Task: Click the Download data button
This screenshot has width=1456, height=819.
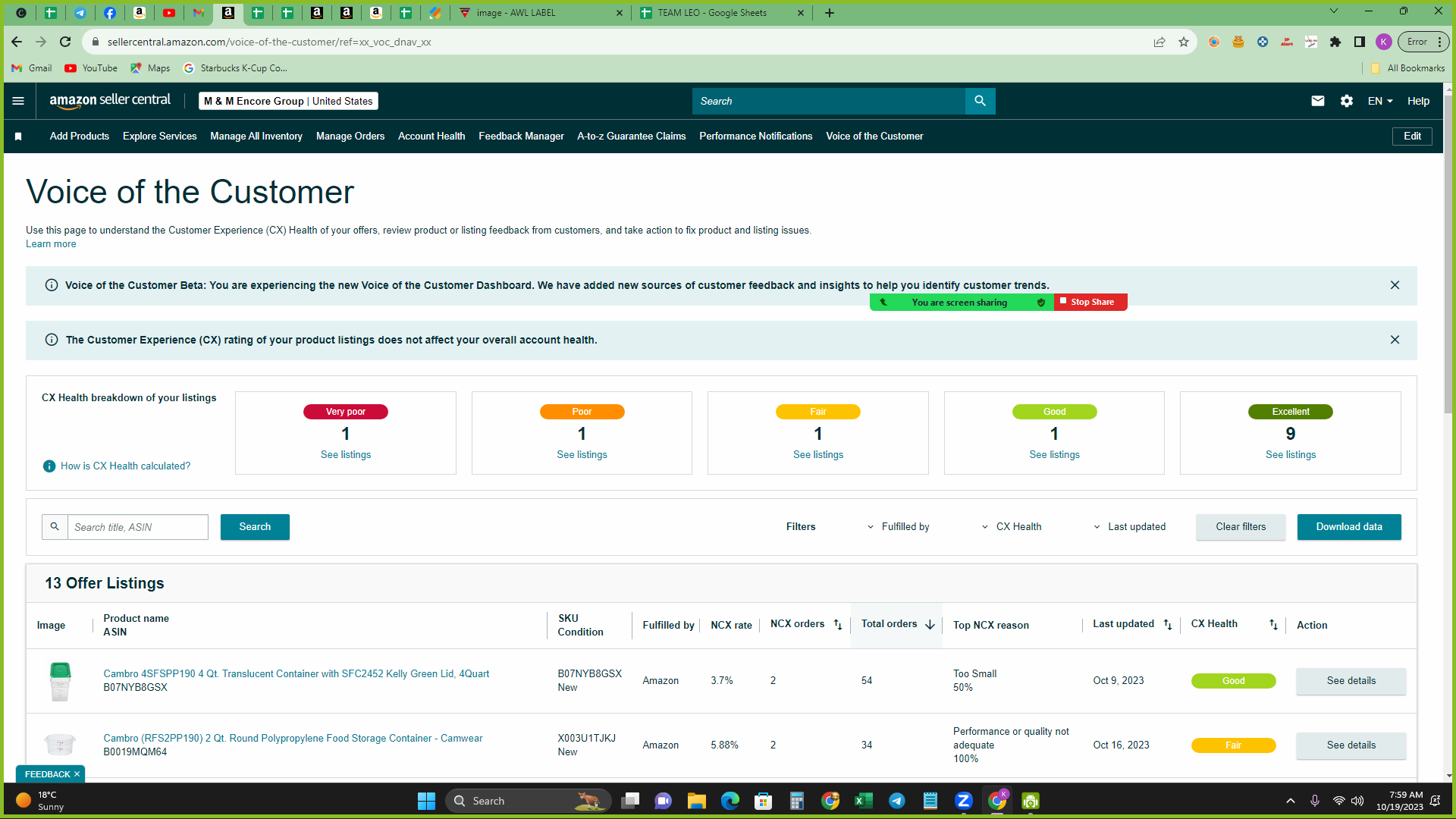Action: 1349,527
